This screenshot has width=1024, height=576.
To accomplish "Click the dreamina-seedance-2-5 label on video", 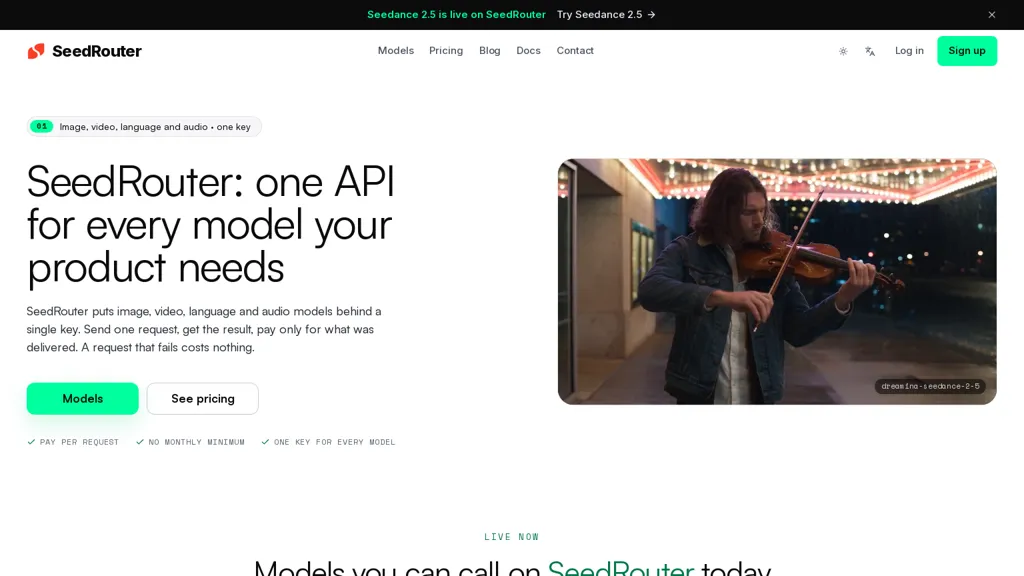I will pyautogui.click(x=930, y=386).
